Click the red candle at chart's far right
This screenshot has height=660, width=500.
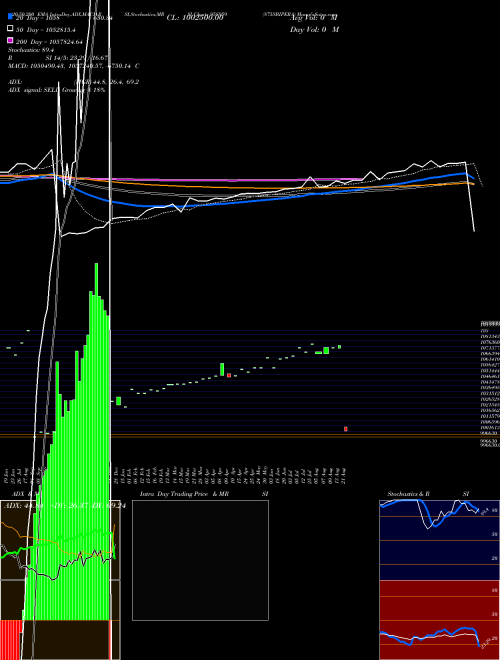pos(346,429)
